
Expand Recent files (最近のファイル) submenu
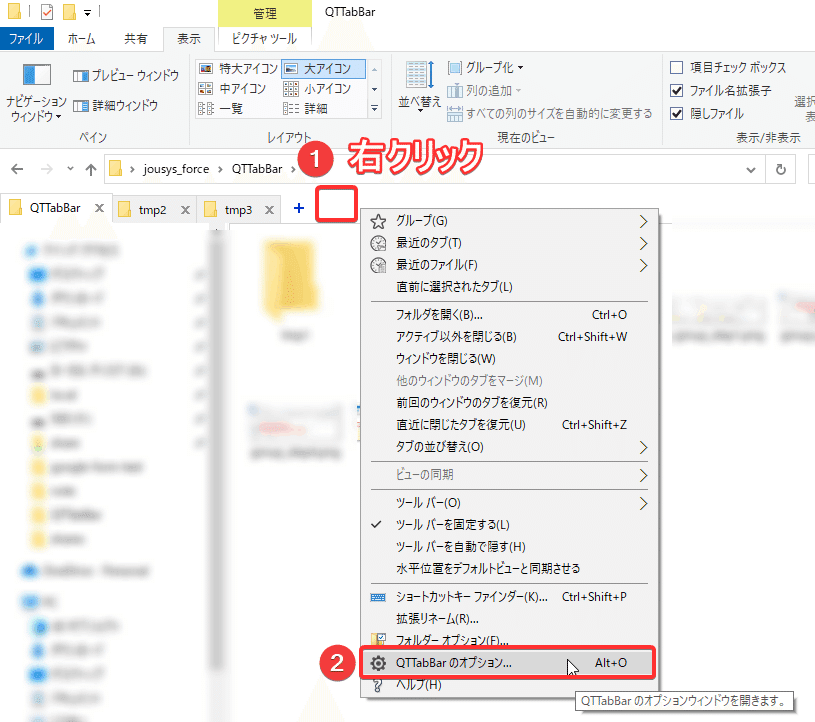point(508,265)
